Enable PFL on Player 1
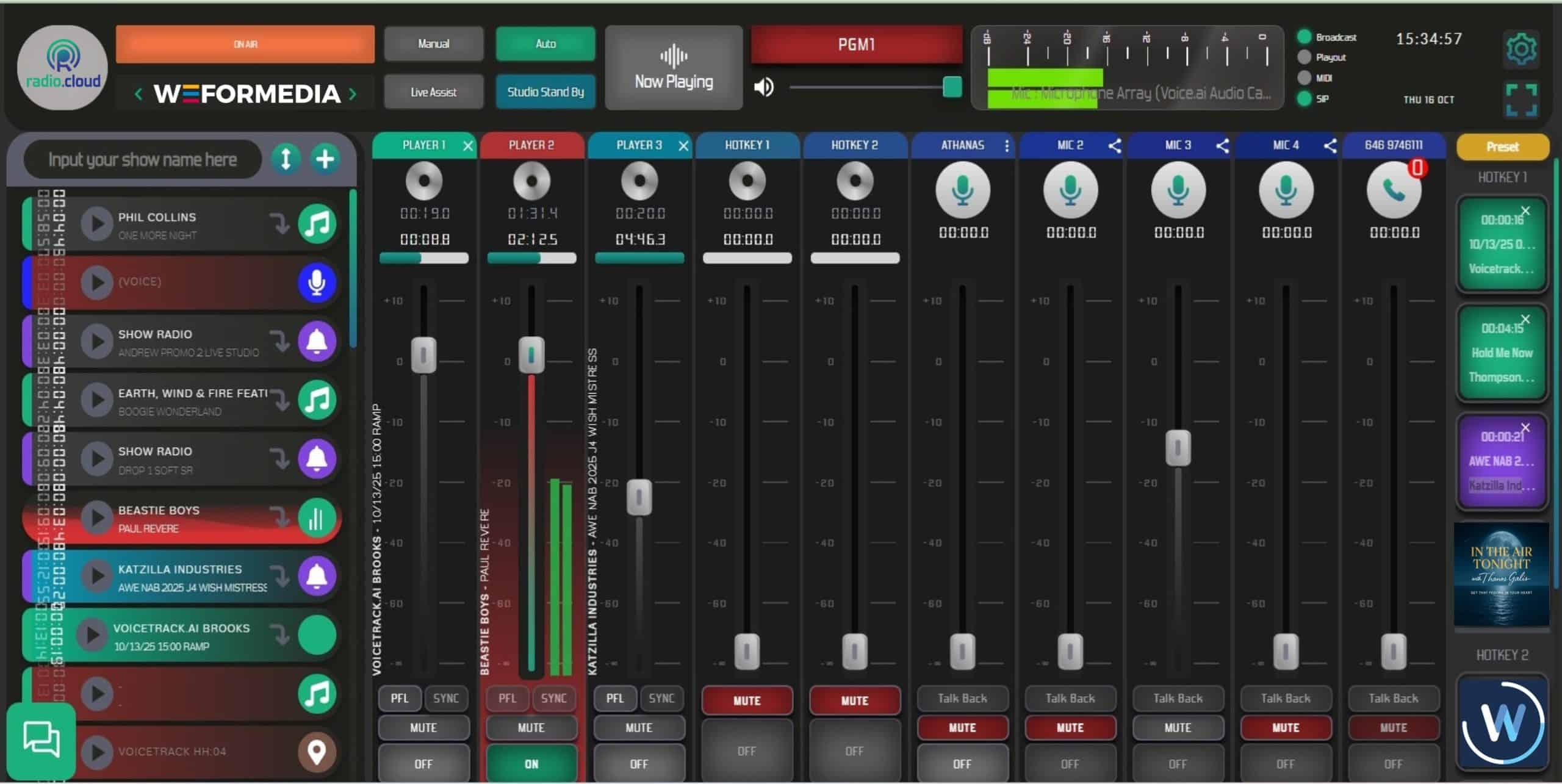 399,698
